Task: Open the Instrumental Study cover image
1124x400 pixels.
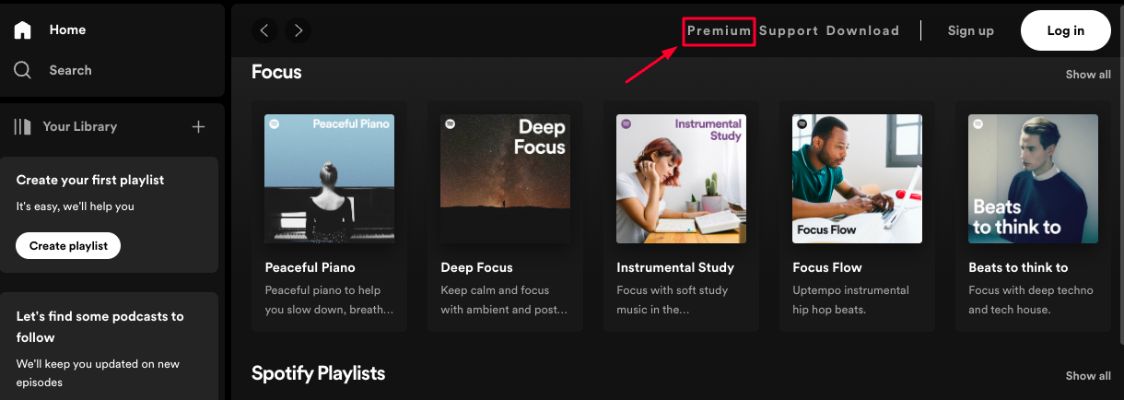Action: (x=681, y=178)
